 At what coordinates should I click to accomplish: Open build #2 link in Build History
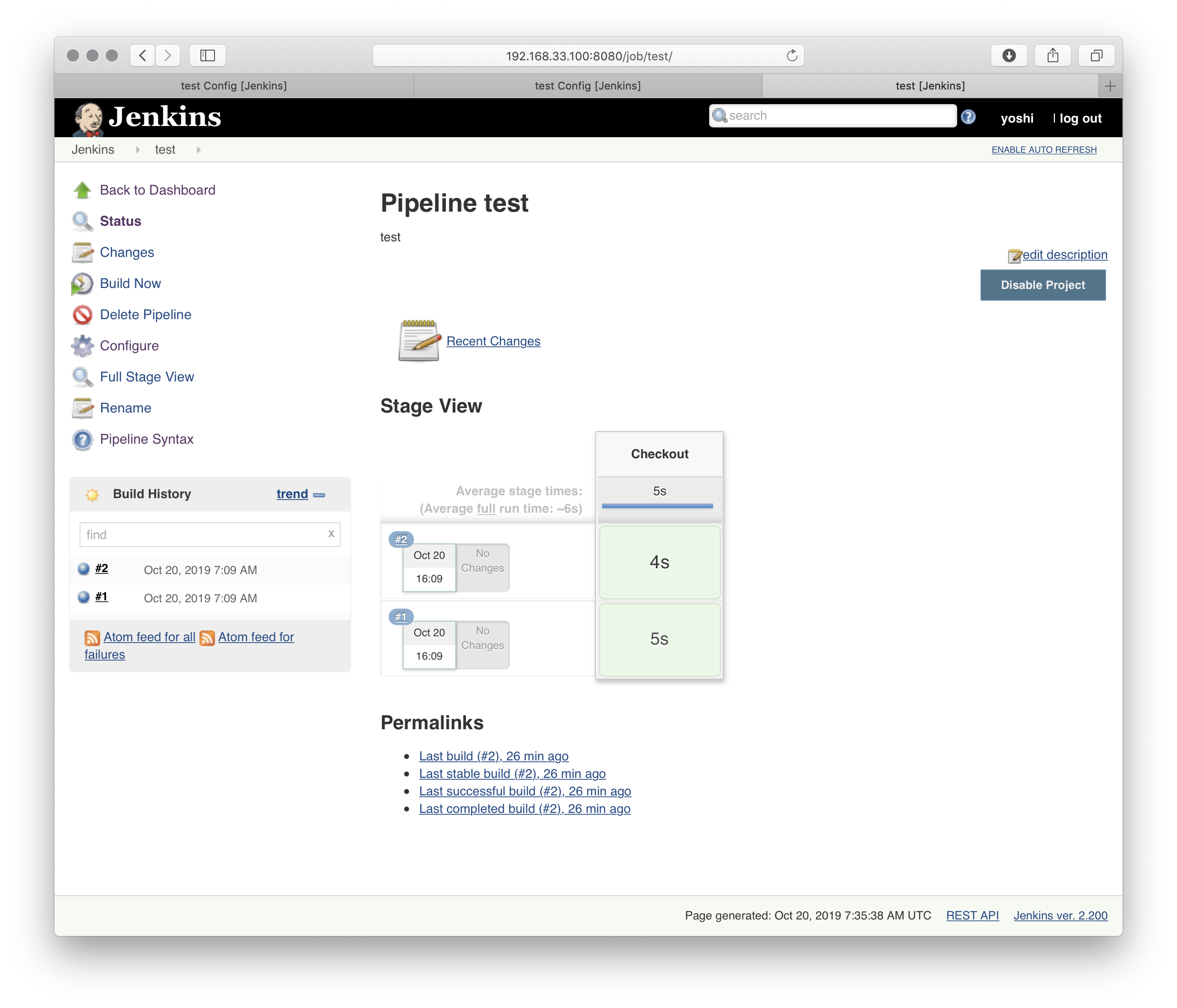[x=102, y=569]
